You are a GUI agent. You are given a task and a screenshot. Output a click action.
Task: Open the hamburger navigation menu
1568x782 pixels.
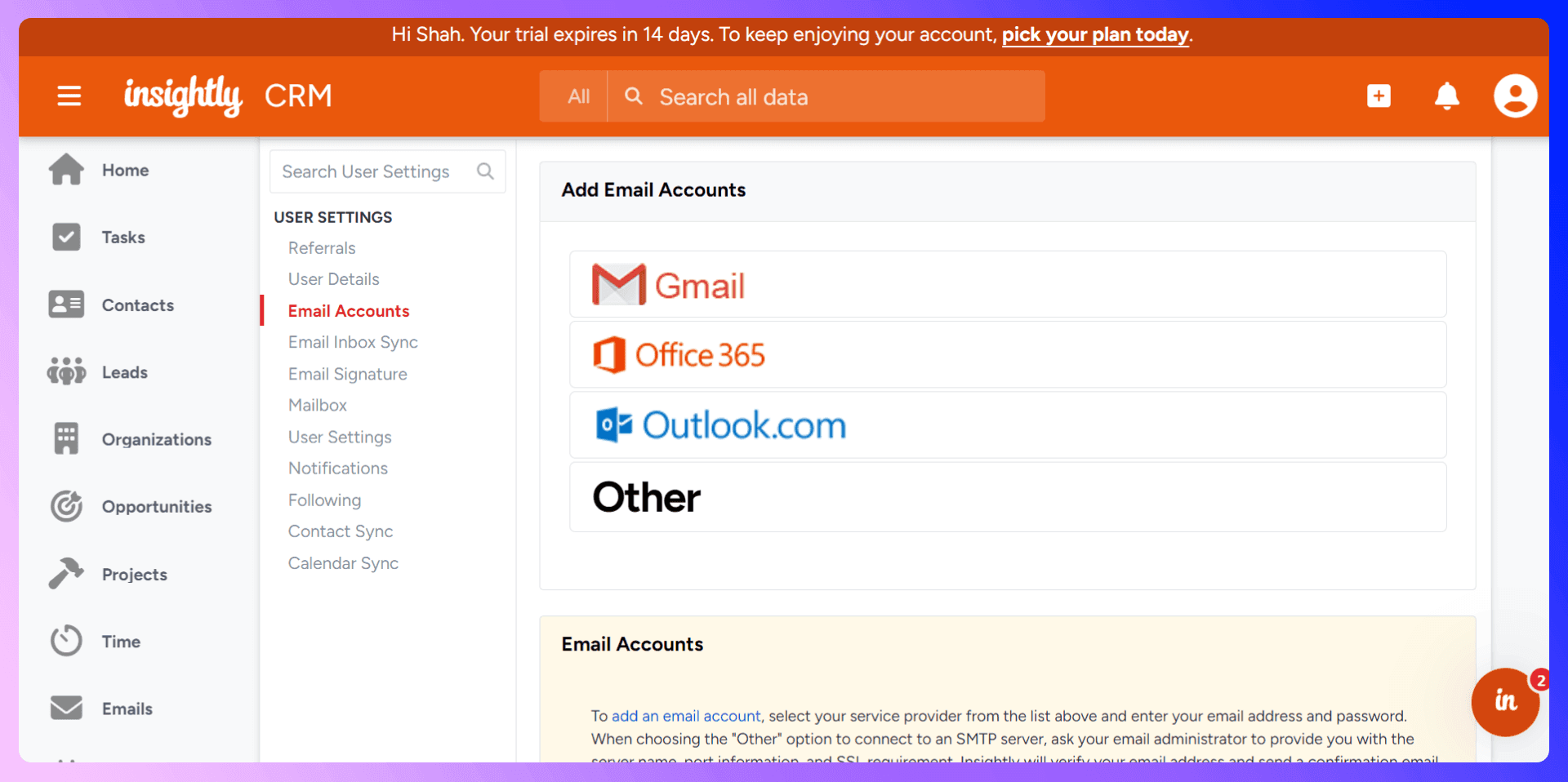pyautogui.click(x=69, y=96)
